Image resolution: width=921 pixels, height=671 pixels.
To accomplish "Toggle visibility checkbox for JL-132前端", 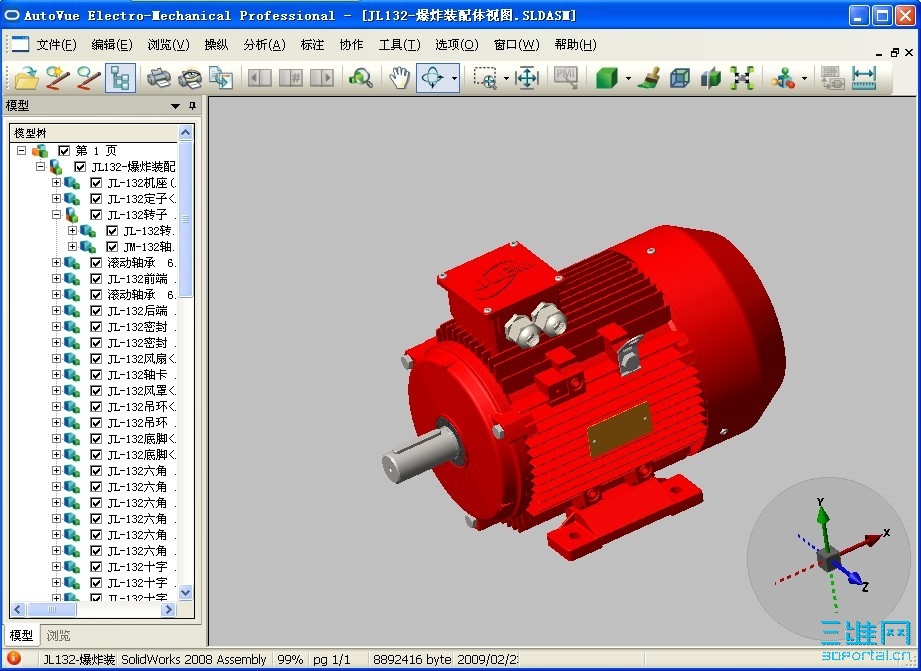I will pos(96,279).
